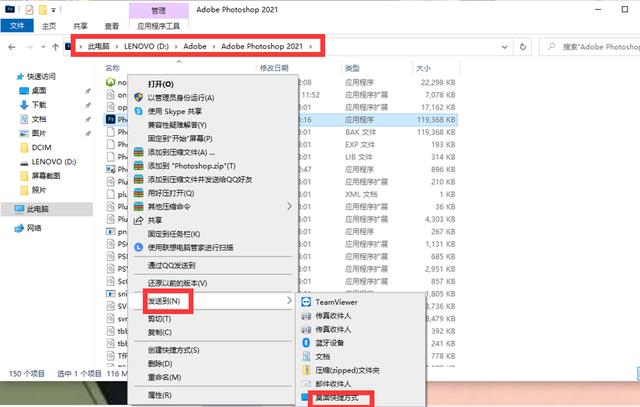Click the refresh address button
The width and height of the screenshot is (640, 407).
[x=523, y=47]
